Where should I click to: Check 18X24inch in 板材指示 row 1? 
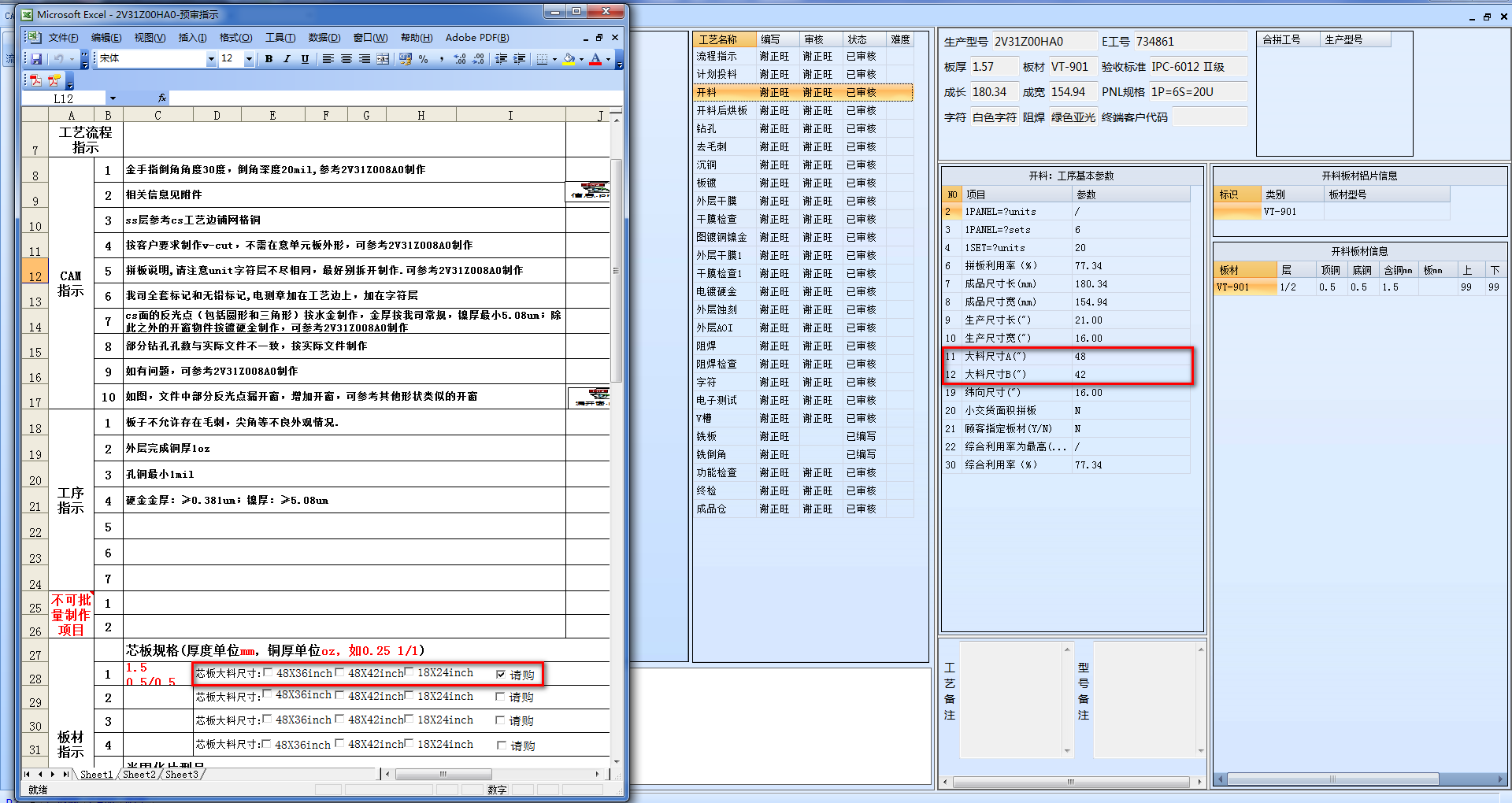pos(409,672)
